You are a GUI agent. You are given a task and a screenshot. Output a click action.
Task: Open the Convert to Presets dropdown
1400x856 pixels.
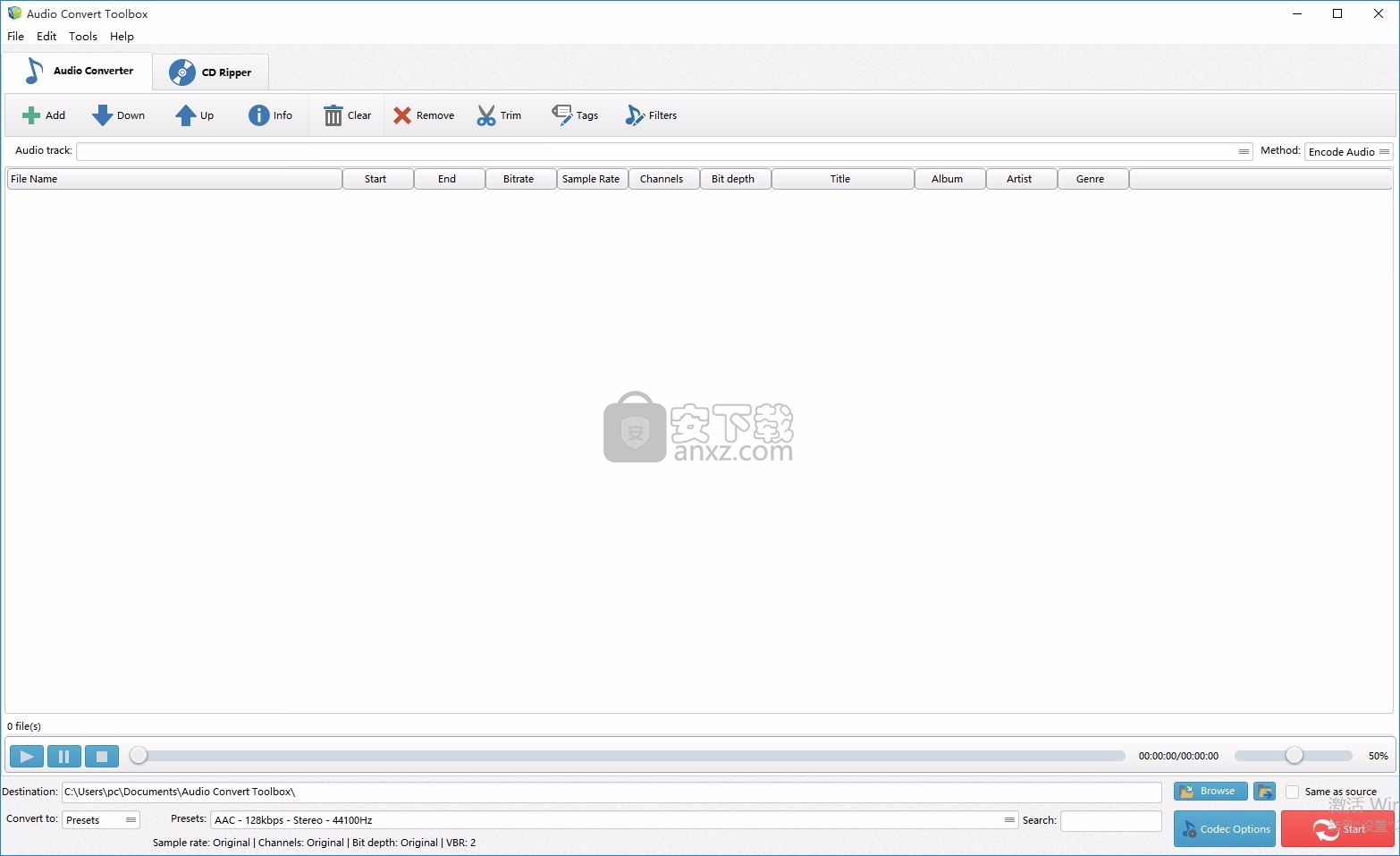pyautogui.click(x=101, y=820)
